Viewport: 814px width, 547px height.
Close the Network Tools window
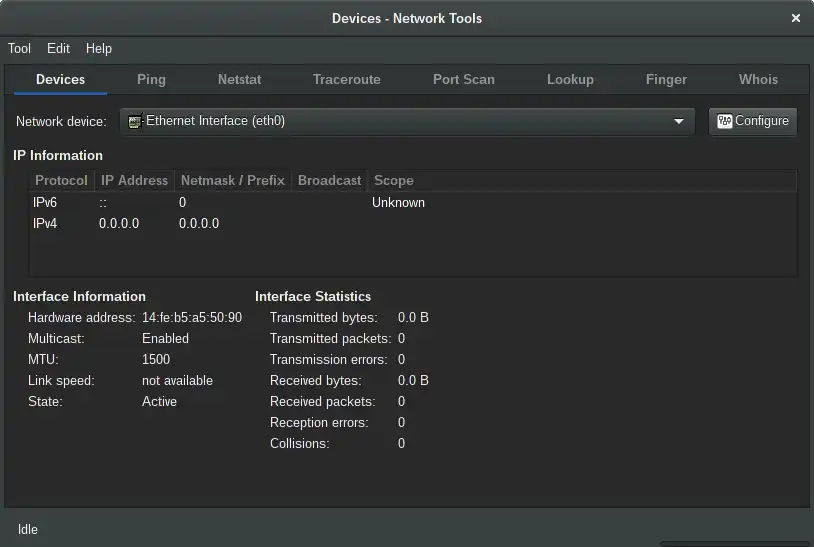point(796,18)
